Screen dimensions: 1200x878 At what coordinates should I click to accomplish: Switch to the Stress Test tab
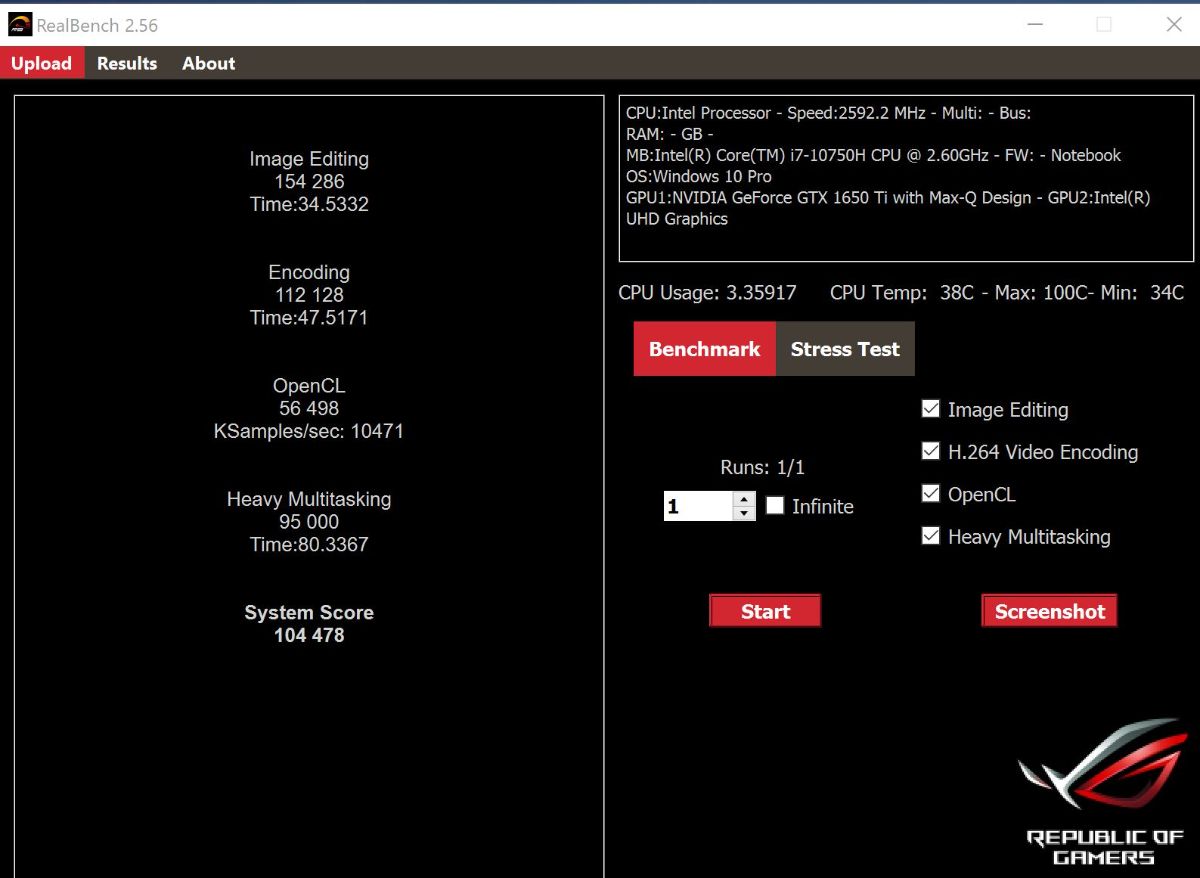[x=845, y=349]
